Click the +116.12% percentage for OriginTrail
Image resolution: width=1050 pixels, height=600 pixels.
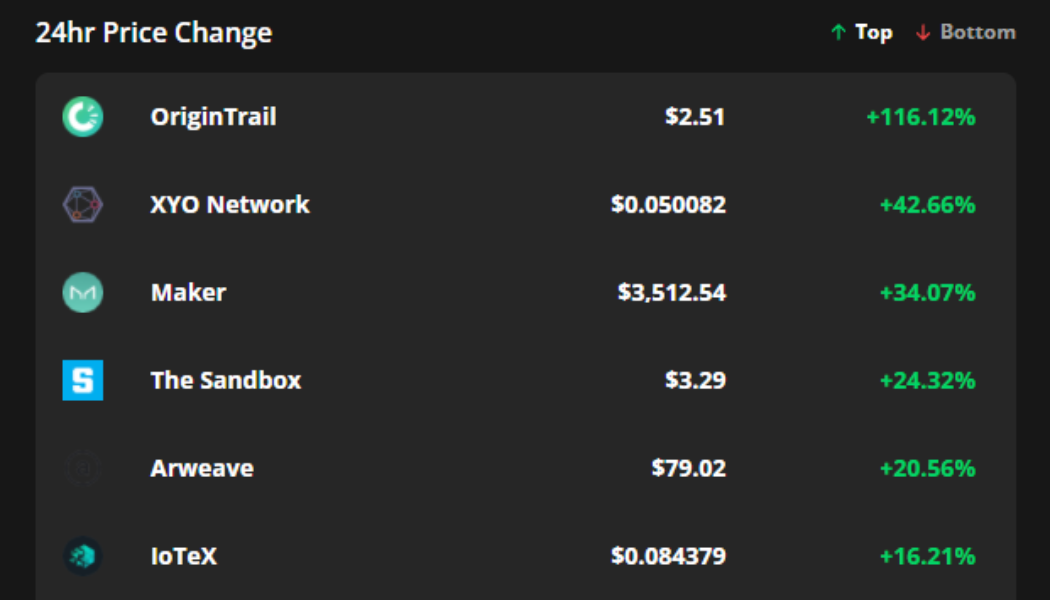click(x=925, y=117)
